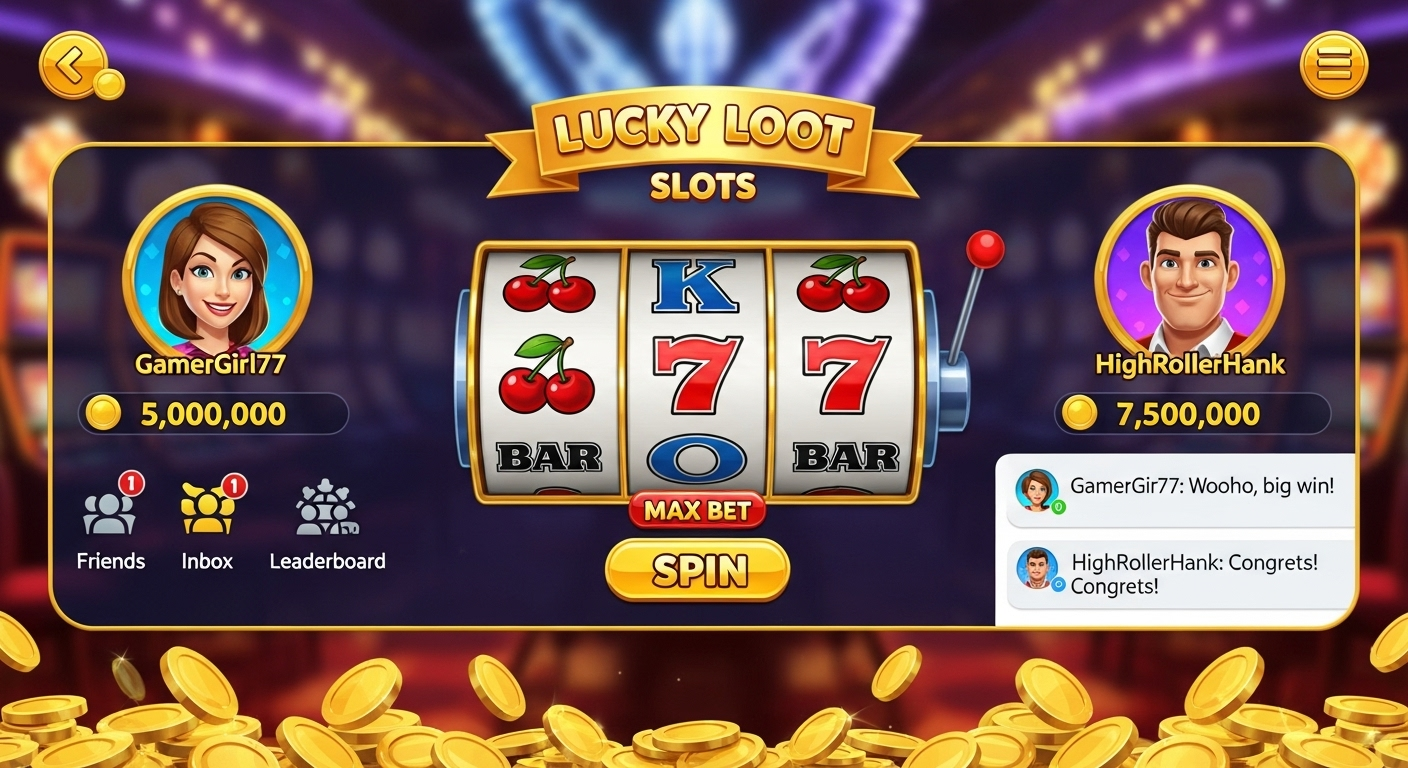This screenshot has width=1408, height=768.
Task: Hit the yellow SPIN button
Action: pos(697,570)
